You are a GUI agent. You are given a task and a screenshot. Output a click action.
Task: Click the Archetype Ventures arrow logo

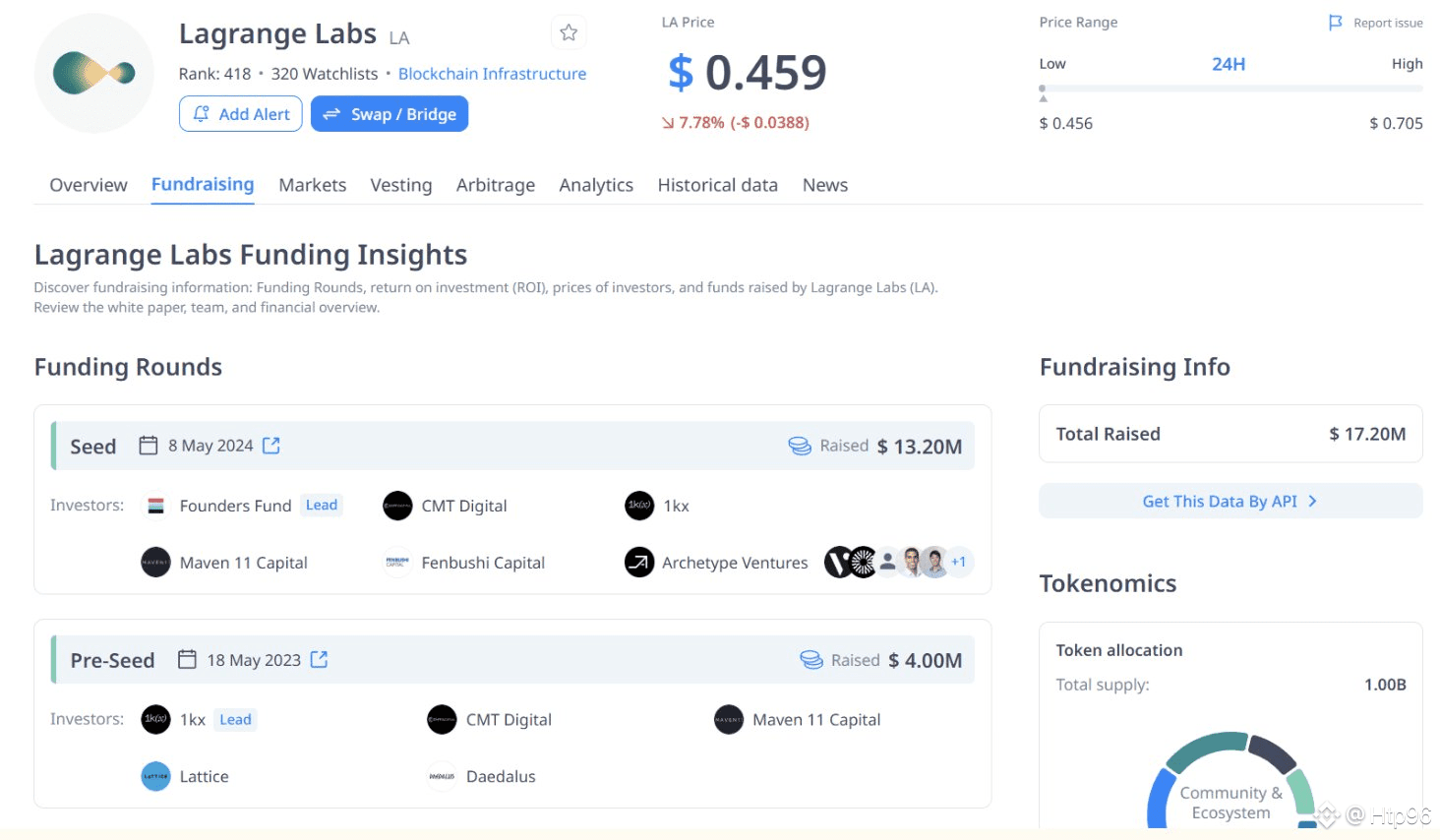click(639, 563)
